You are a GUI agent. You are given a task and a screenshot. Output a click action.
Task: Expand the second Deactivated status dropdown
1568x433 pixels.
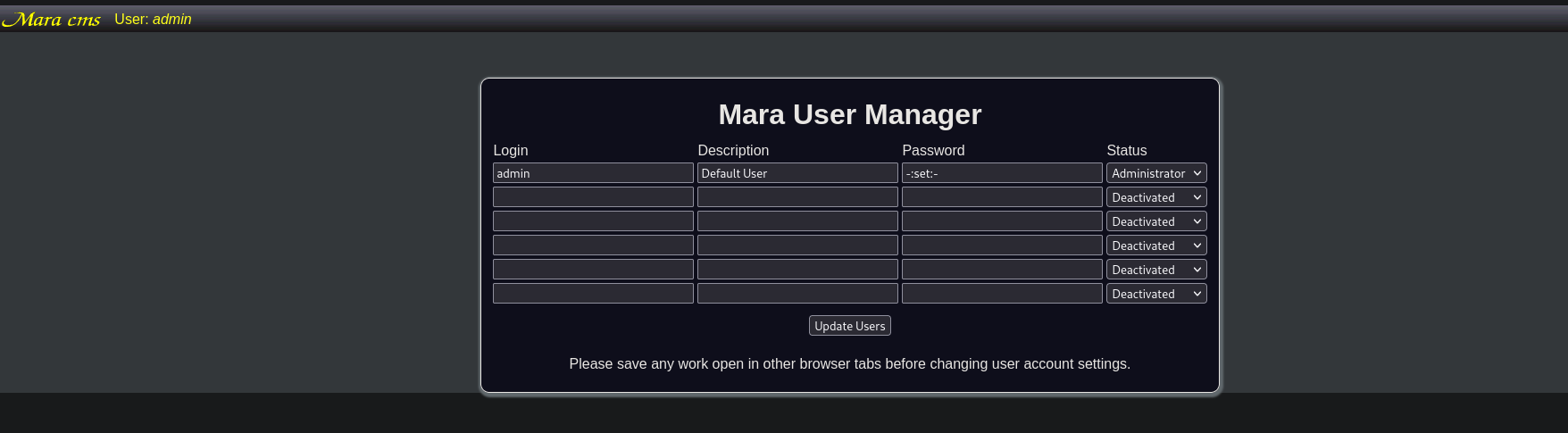tap(1156, 221)
